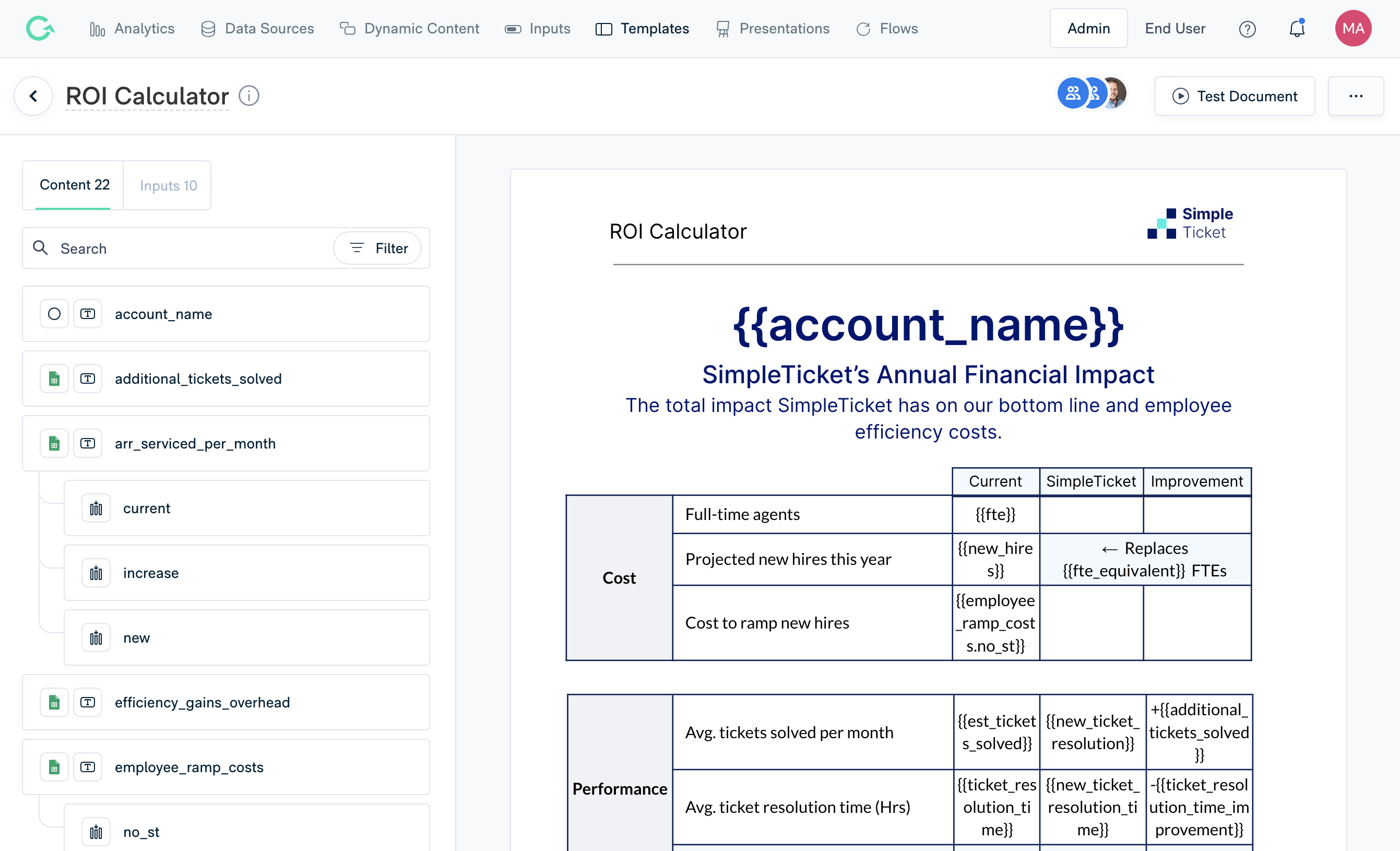Click the info icon beside ROI Calculator
This screenshot has height=851, width=1400.
pos(249,96)
